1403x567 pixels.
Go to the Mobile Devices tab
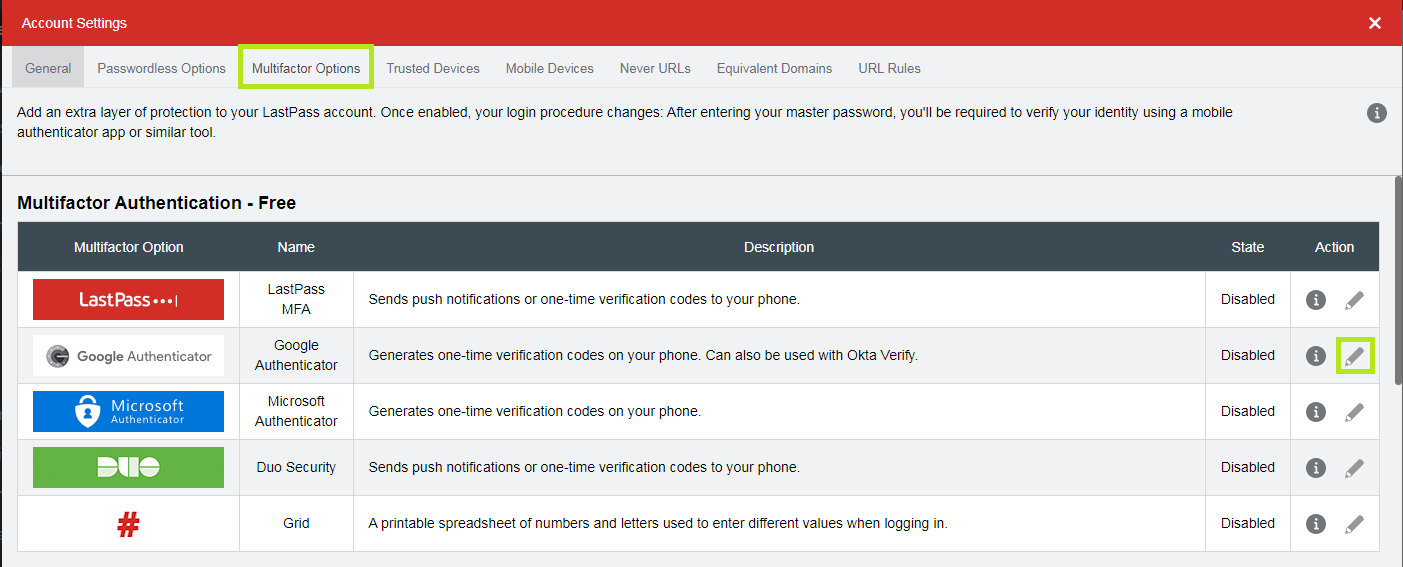pos(549,68)
